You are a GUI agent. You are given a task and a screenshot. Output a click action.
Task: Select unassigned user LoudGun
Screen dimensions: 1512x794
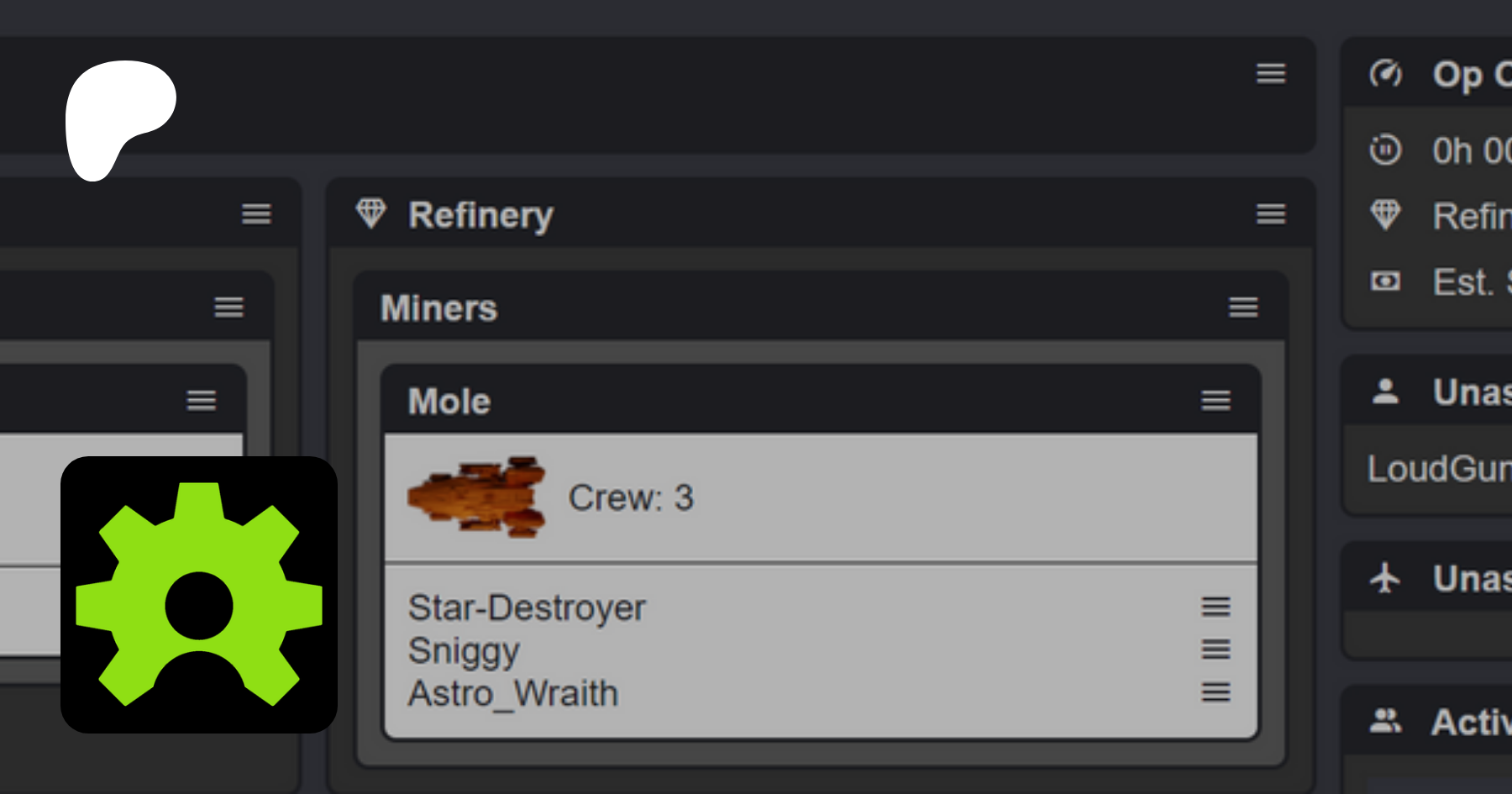pyautogui.click(x=1438, y=469)
